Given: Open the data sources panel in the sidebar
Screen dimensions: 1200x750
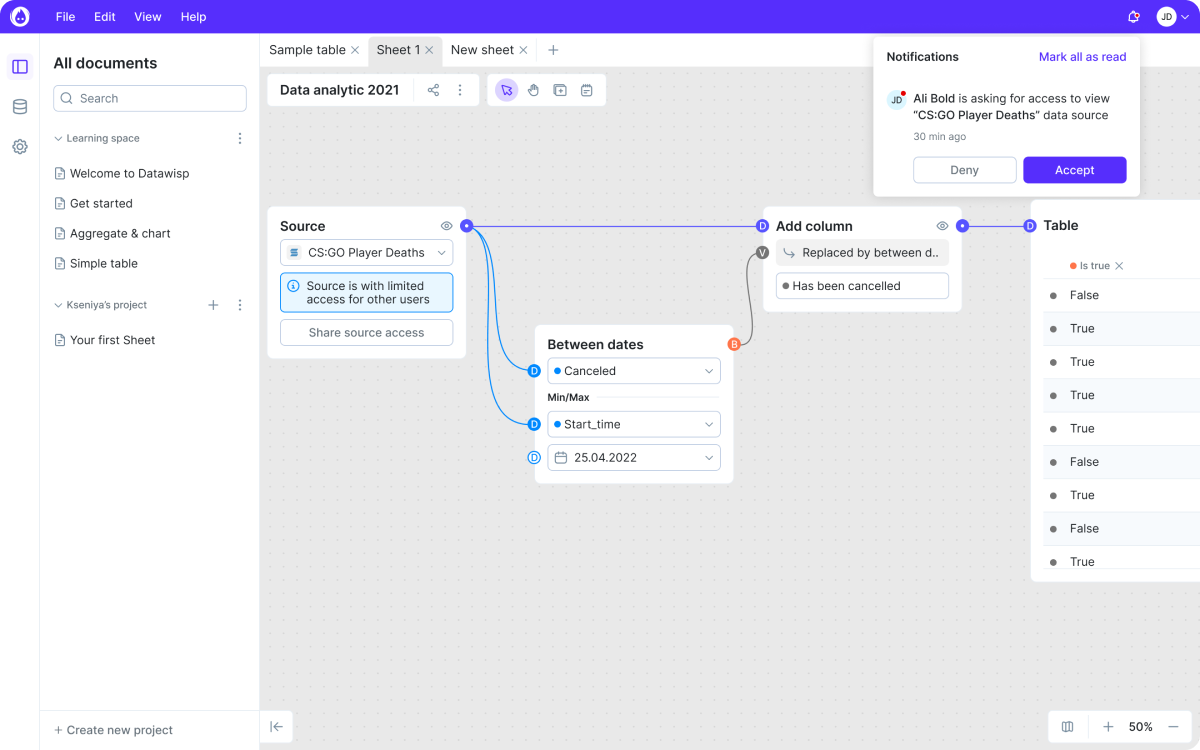Looking at the screenshot, I should pyautogui.click(x=19, y=106).
